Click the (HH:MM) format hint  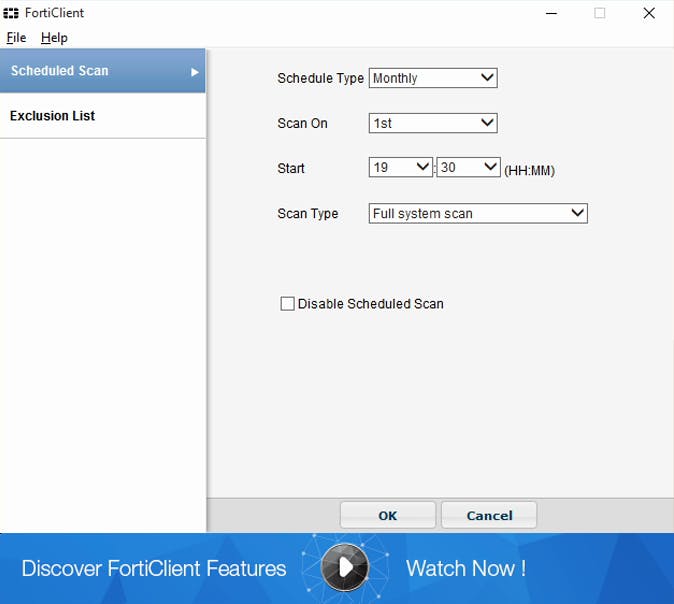(529, 171)
